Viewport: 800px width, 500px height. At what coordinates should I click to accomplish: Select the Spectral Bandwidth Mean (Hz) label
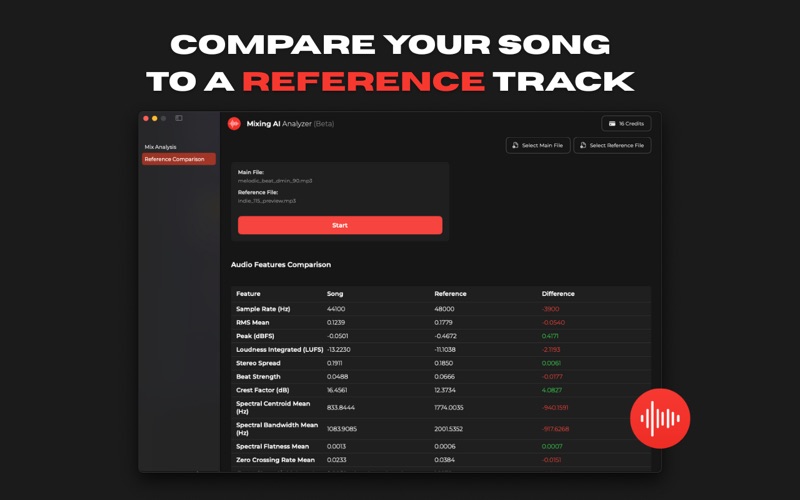pos(277,429)
